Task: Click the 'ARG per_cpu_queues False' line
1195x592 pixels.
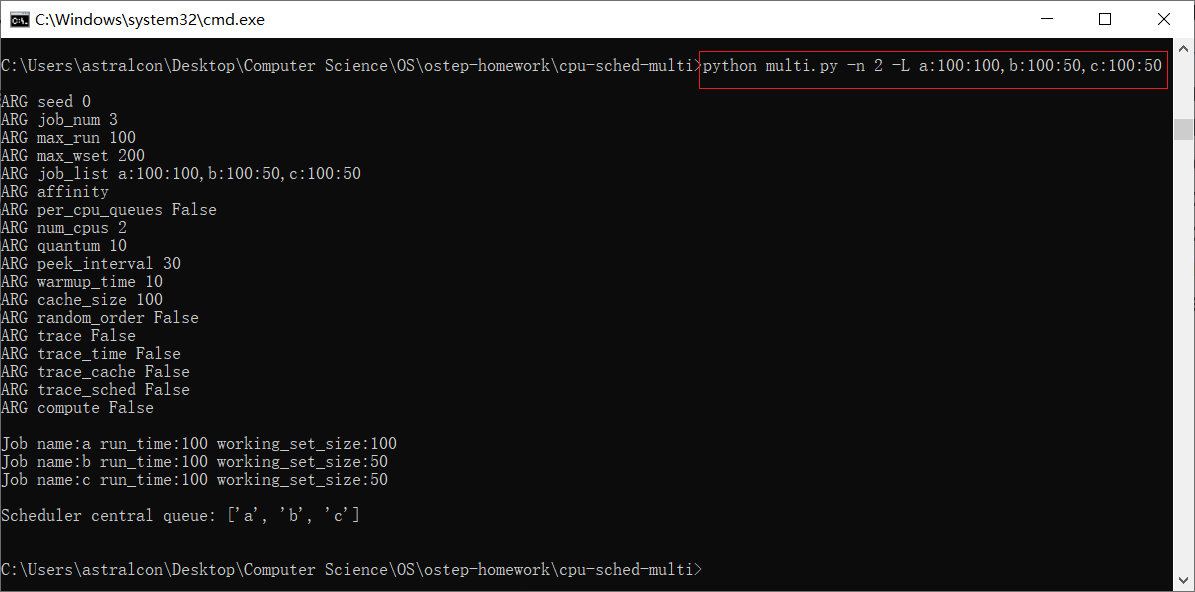Action: [109, 210]
